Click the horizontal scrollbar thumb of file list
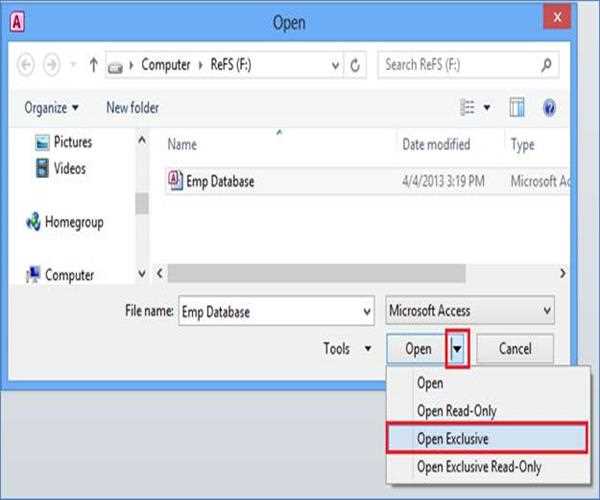 coord(316,273)
